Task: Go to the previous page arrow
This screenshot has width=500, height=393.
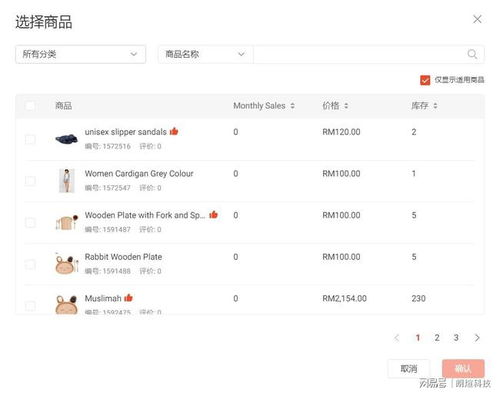Action: pos(396,338)
